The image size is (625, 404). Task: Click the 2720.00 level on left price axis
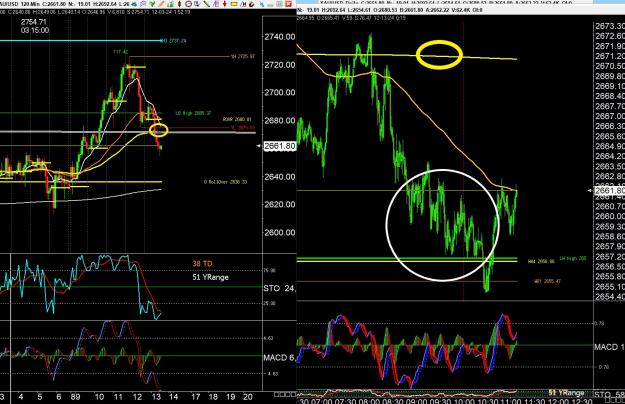[x=279, y=65]
